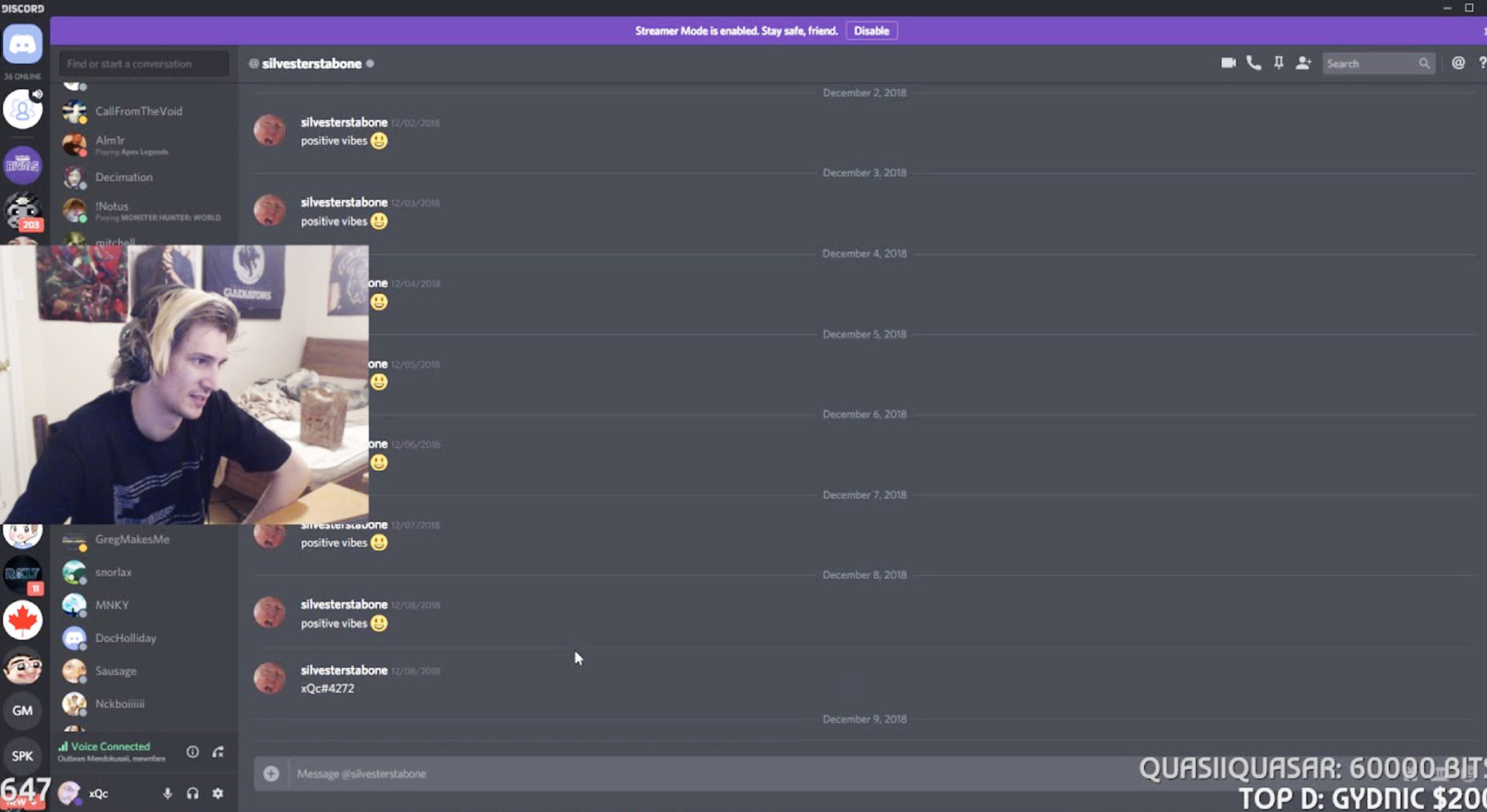
Task: Click avatar on 12/03/2018 message
Action: (270, 210)
